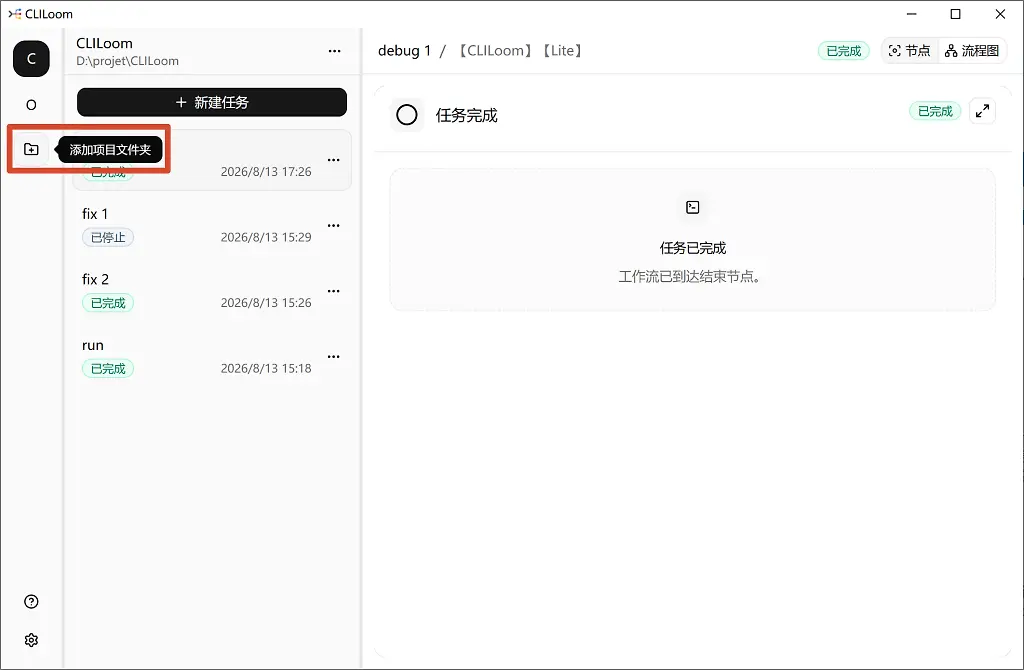Image resolution: width=1024 pixels, height=670 pixels.
Task: Select the O project in sidebar
Action: (31, 104)
